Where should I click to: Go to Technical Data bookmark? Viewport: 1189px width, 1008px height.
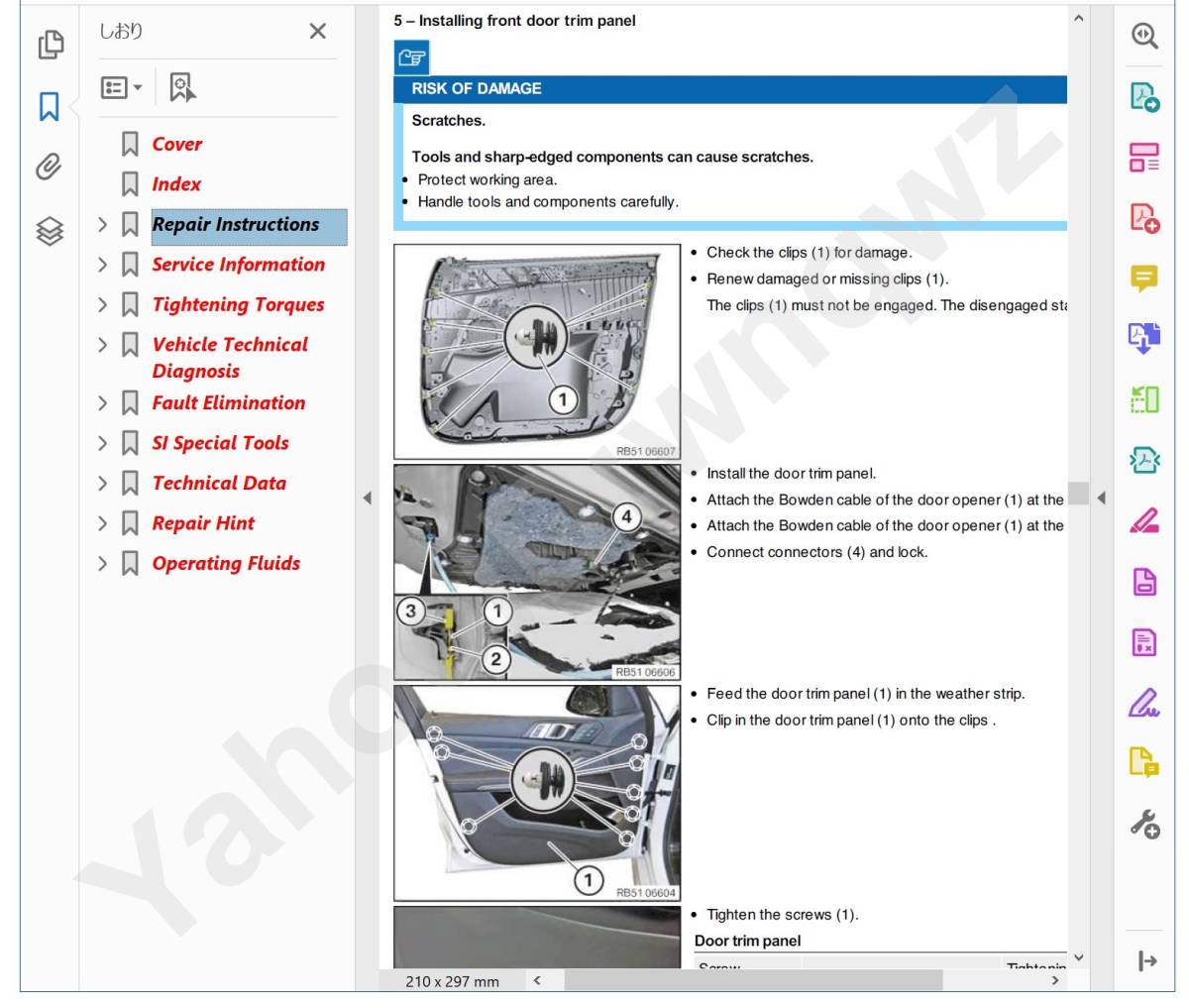coord(219,483)
